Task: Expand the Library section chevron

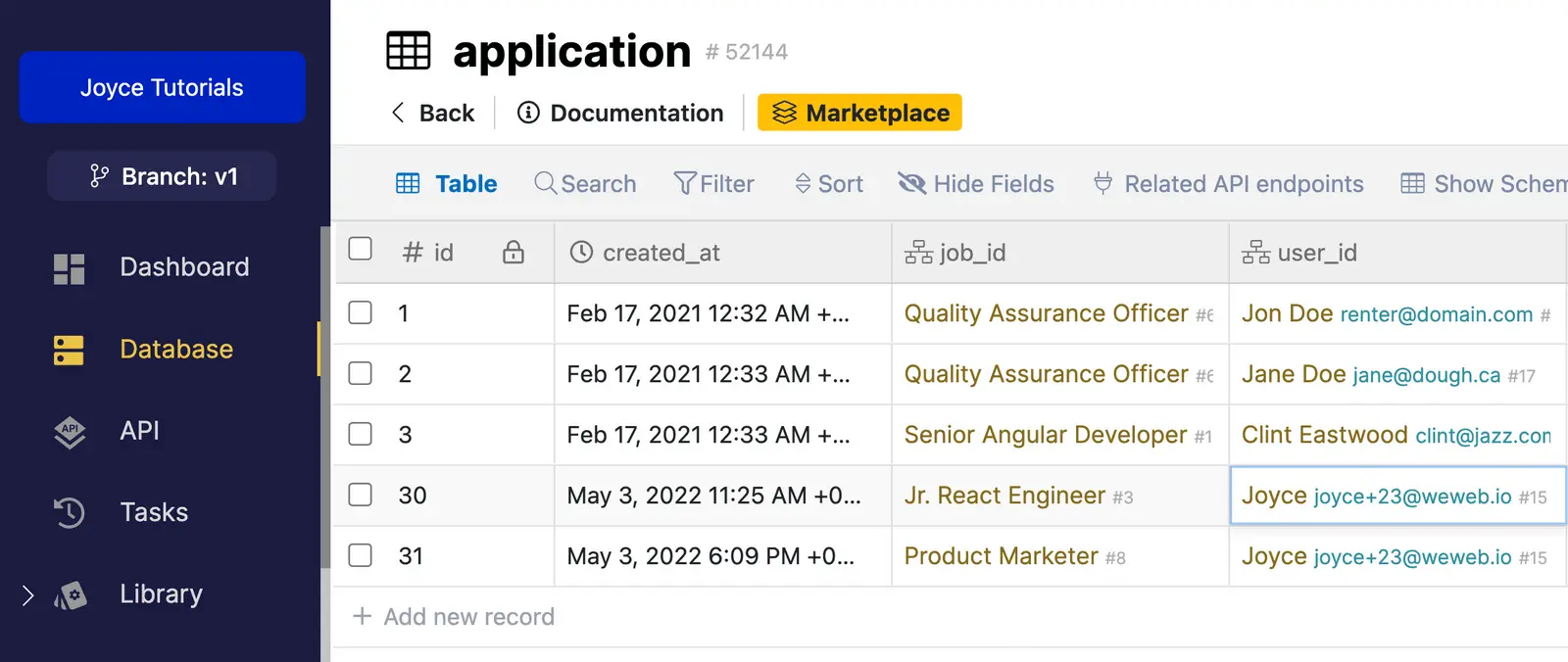Action: coord(27,595)
